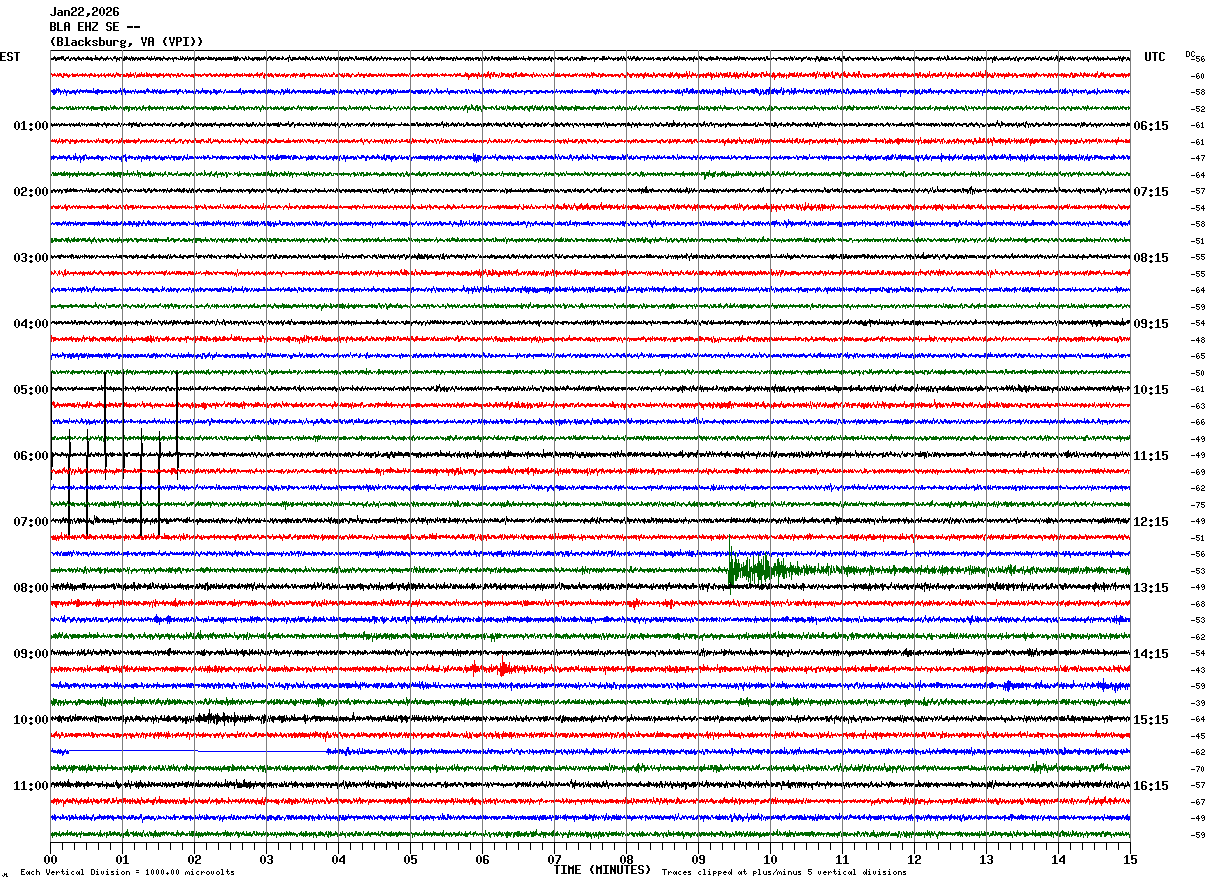Click the "09" minute axis tick label

click(x=698, y=859)
